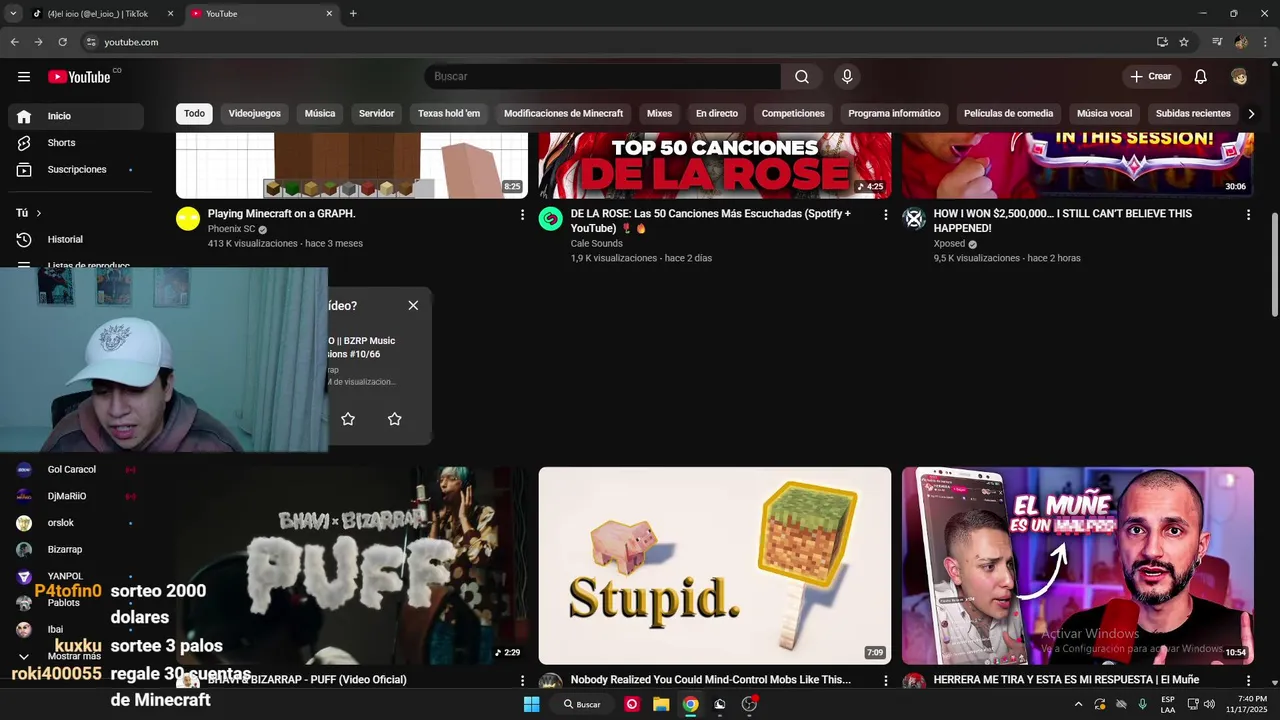Open DjMaRiiO subscription
Viewport: 1280px width, 720px height.
[76, 496]
